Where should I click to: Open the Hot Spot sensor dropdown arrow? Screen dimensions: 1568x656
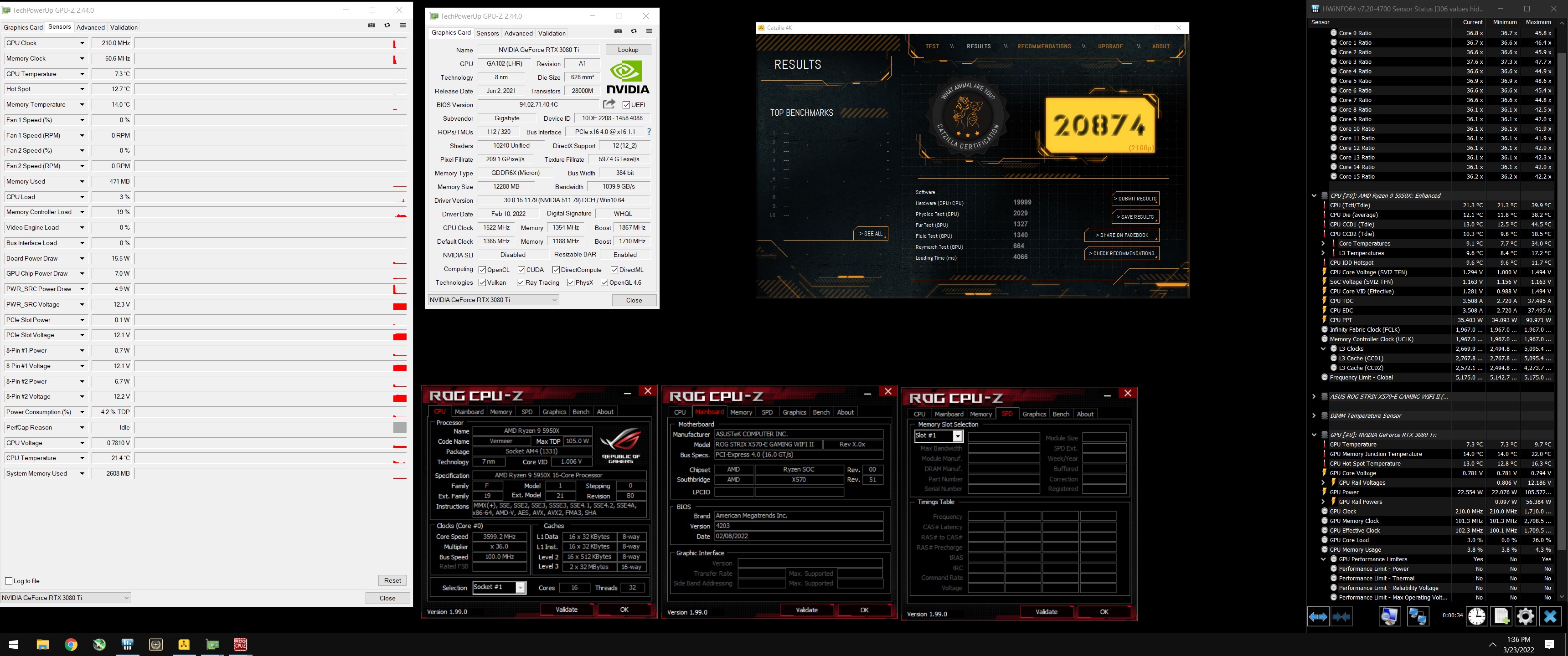(82, 89)
